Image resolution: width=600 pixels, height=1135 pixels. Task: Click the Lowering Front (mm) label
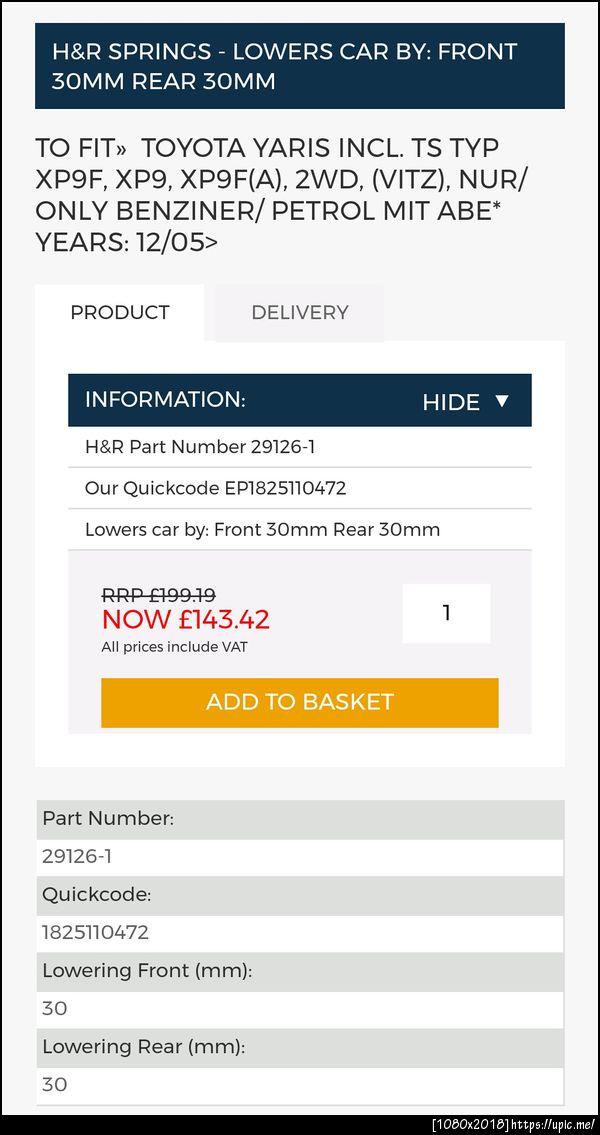point(147,971)
